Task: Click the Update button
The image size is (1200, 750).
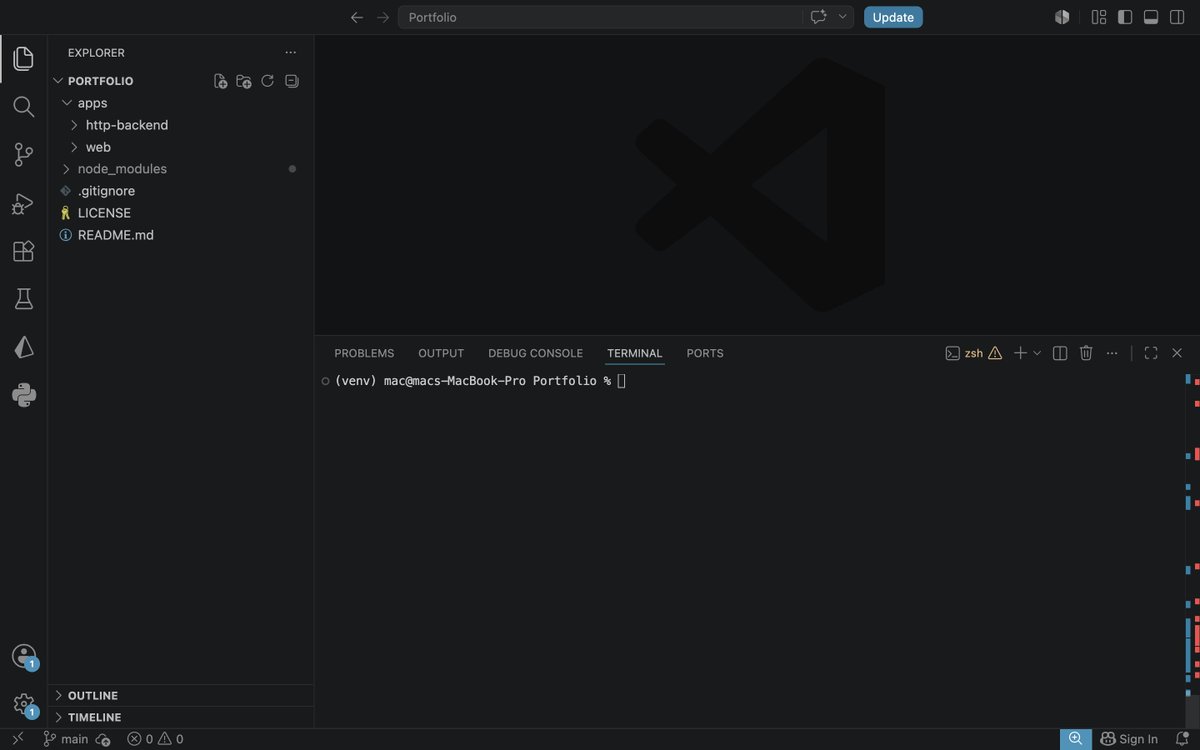Action: click(893, 17)
